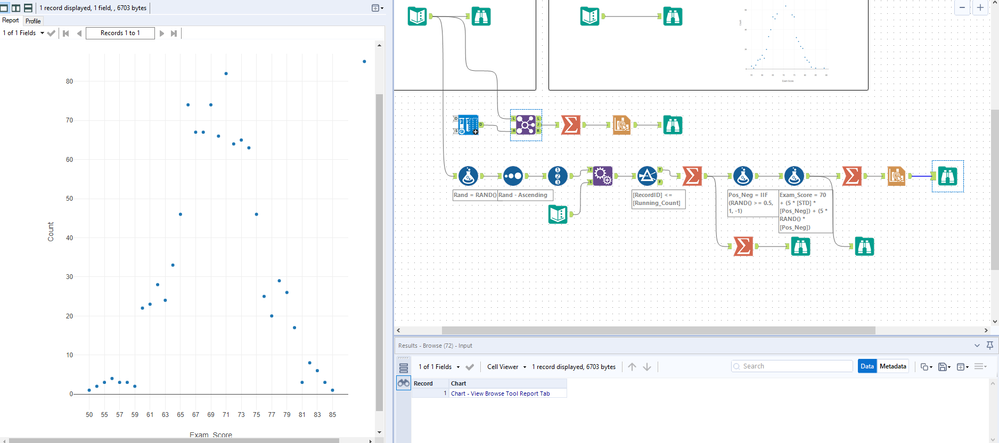999x443 pixels.
Task: Select the Text Input tool in right container
Action: tap(590, 16)
